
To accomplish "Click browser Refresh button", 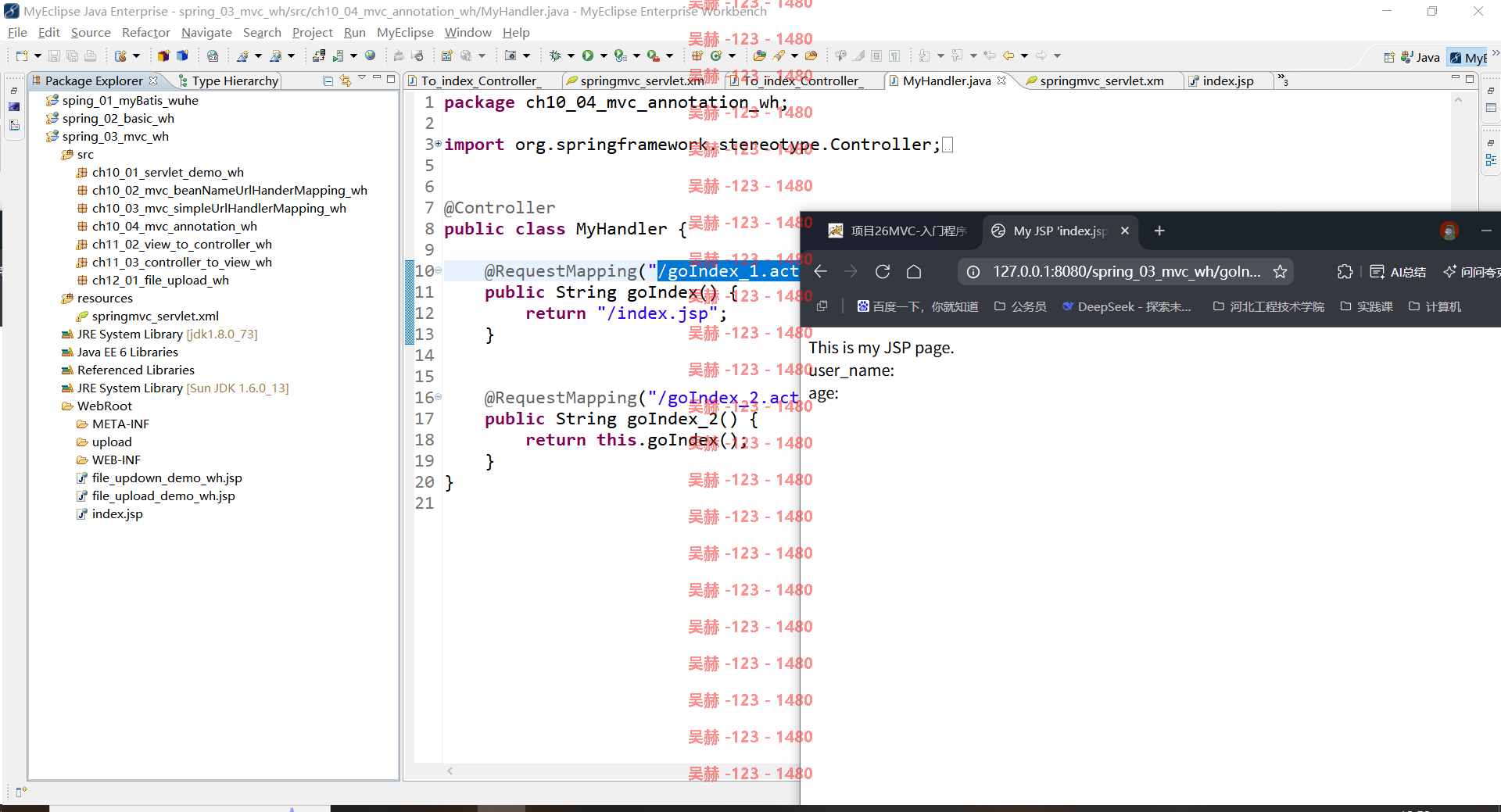I will click(883, 271).
